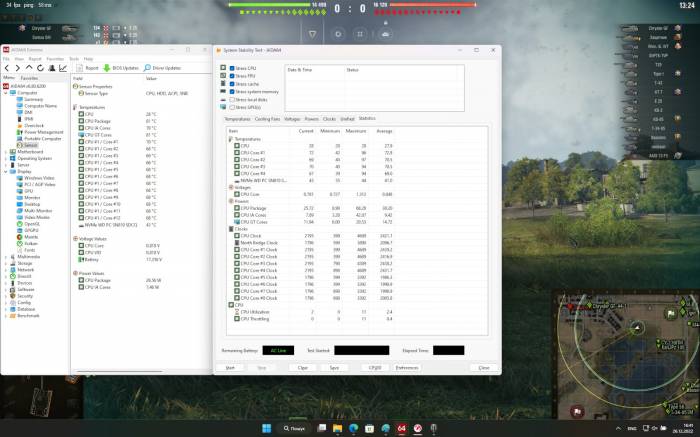The image size is (700, 437).
Task: Switch to the Cooling Fans tab
Action: point(267,119)
